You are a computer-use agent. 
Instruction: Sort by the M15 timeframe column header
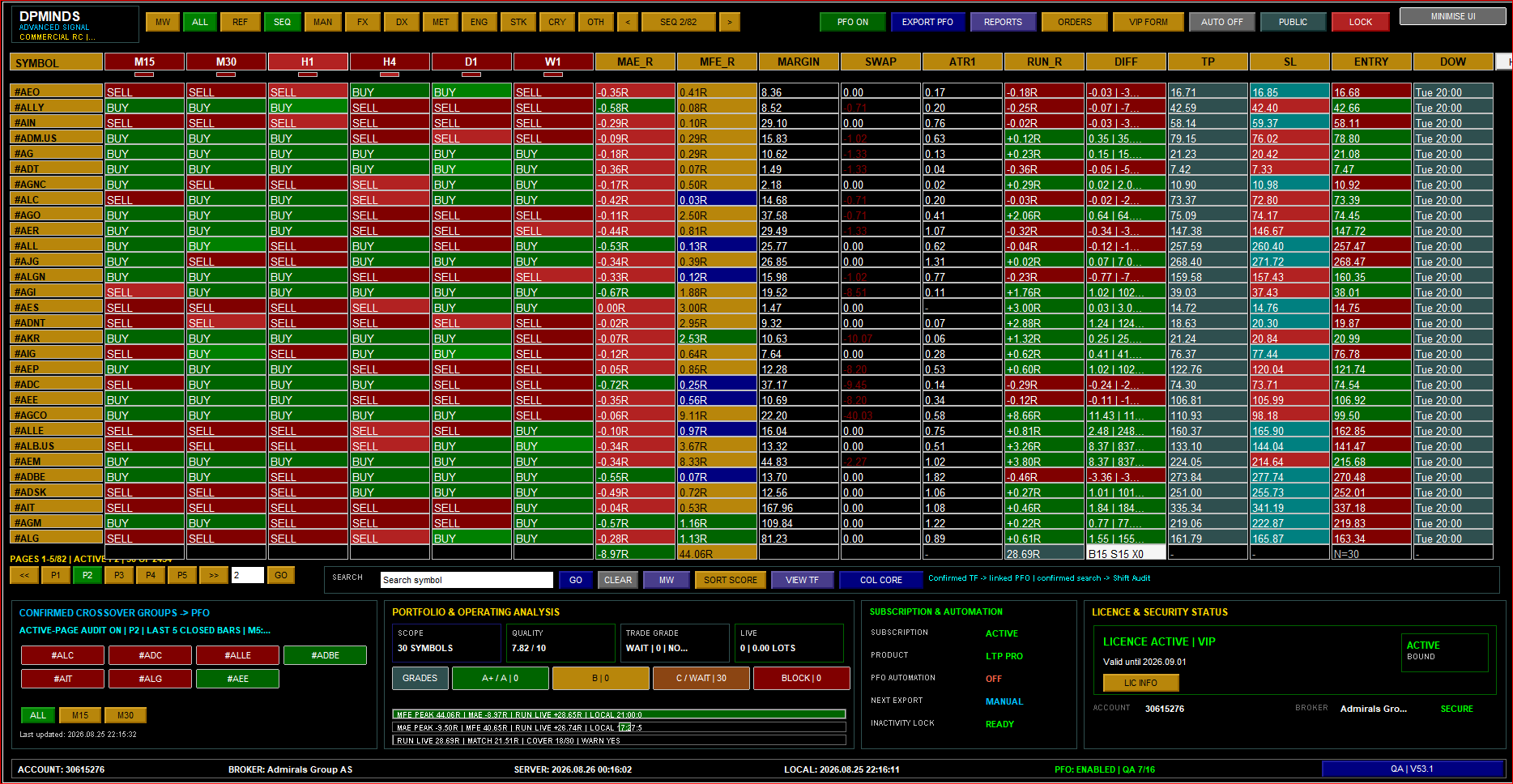(145, 62)
